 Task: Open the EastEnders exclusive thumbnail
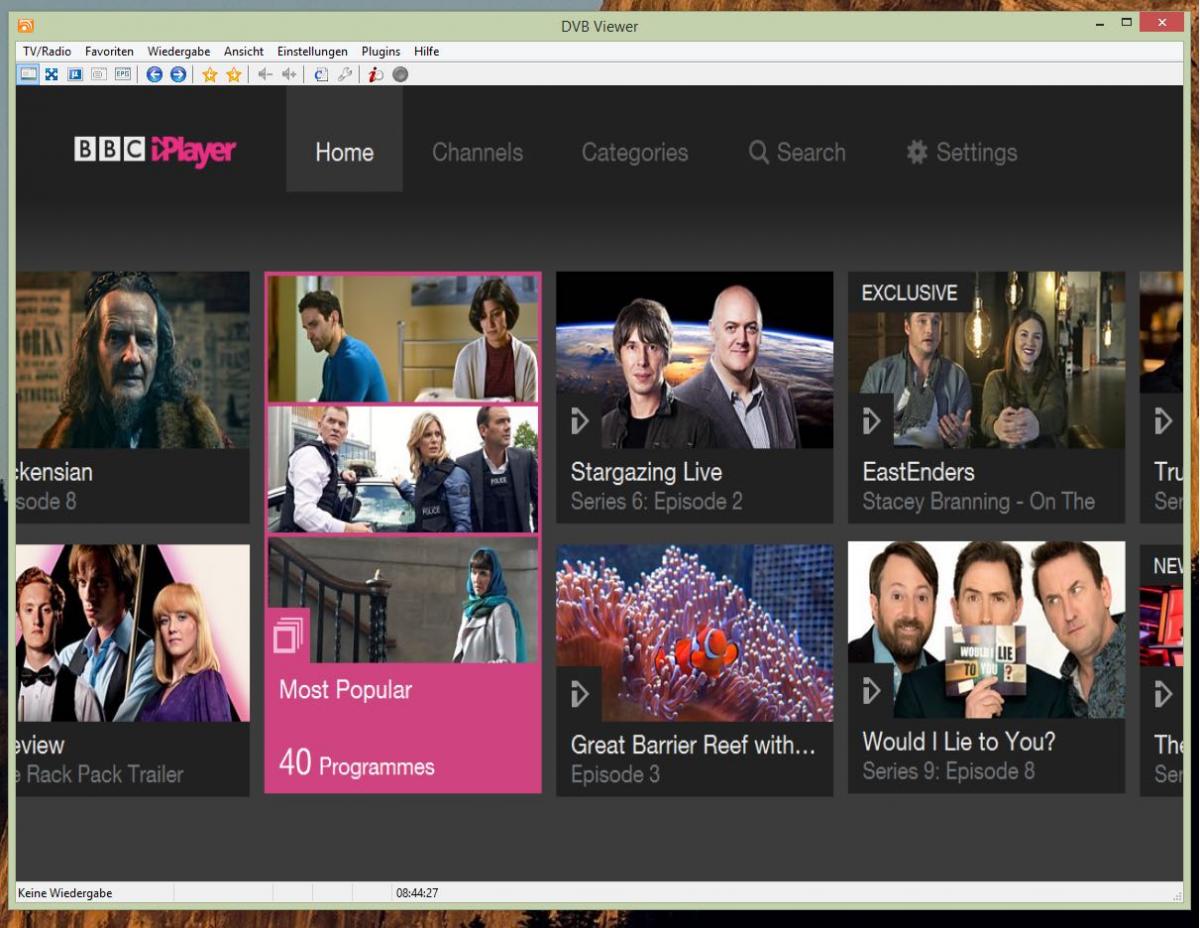click(x=987, y=360)
